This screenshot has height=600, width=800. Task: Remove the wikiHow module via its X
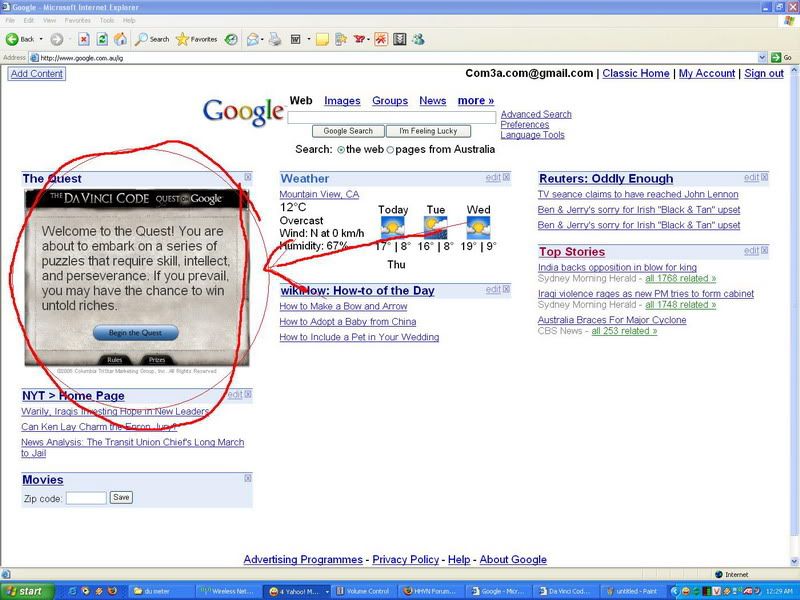[x=506, y=289]
